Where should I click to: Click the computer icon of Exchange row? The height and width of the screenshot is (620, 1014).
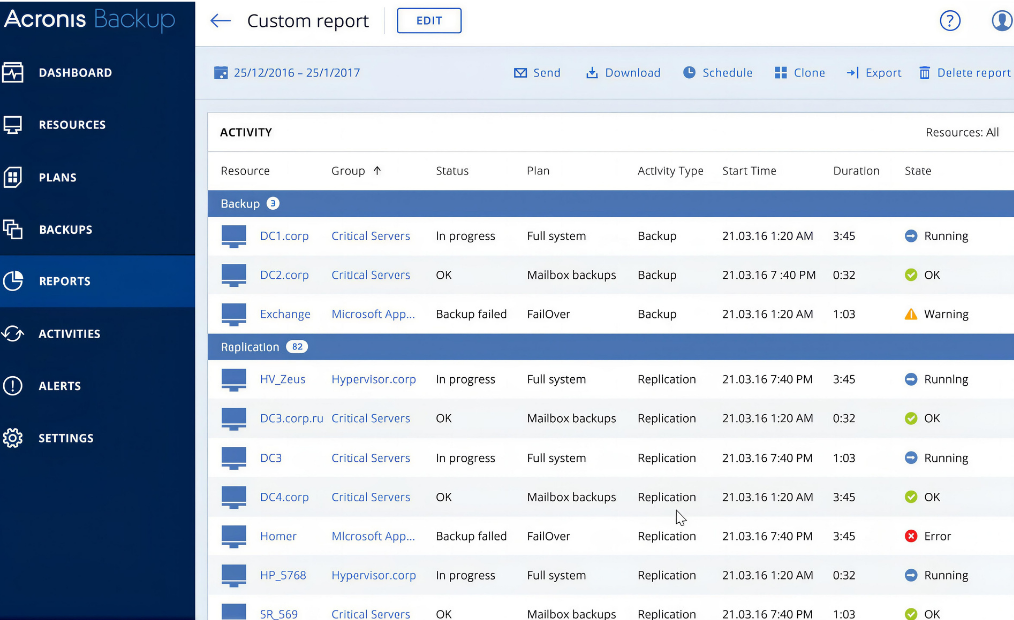pyautogui.click(x=233, y=314)
